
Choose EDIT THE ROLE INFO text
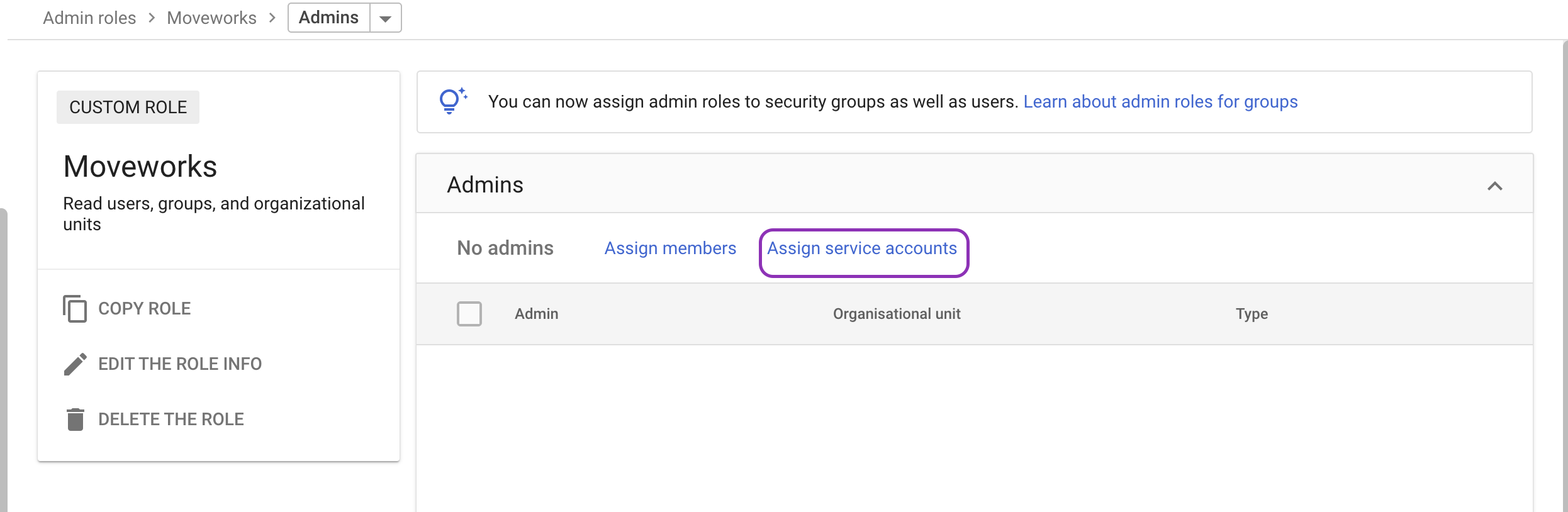[180, 364]
